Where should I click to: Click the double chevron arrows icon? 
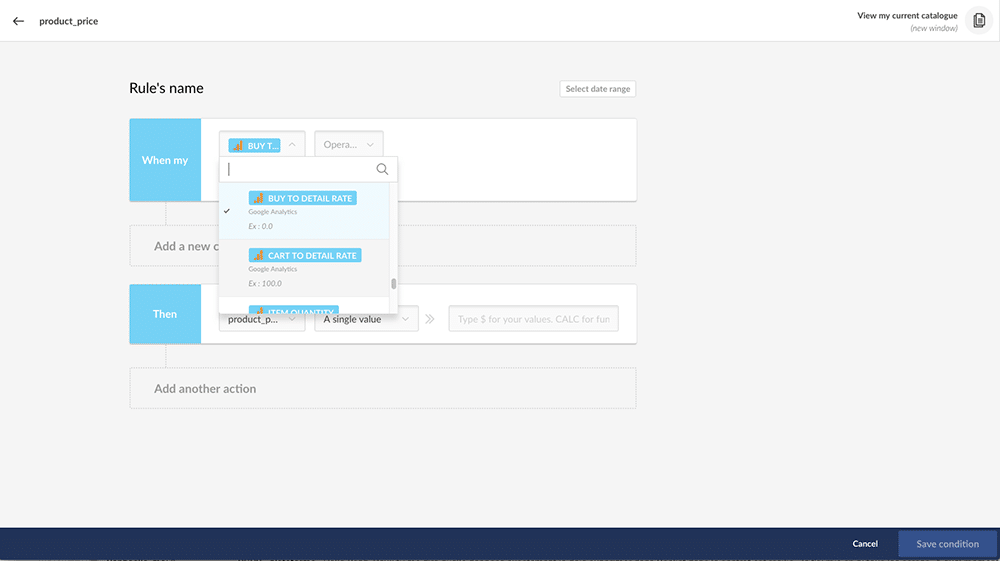(x=430, y=319)
